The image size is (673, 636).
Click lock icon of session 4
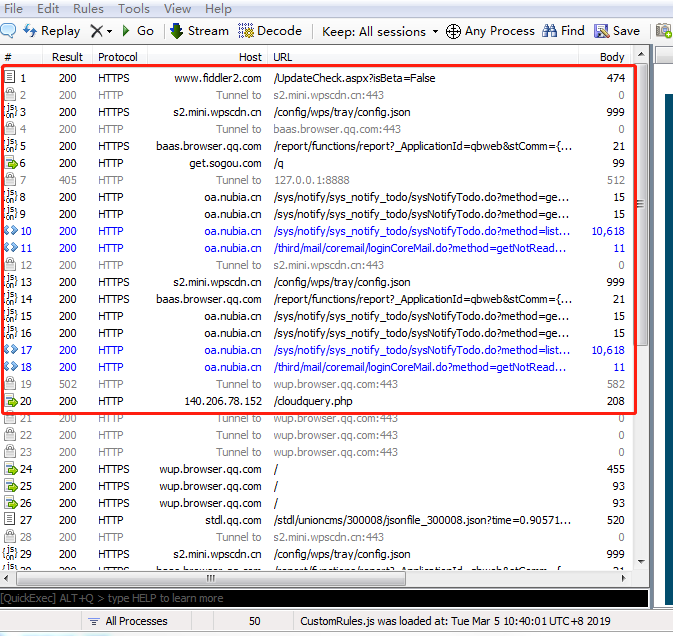[x=10, y=128]
